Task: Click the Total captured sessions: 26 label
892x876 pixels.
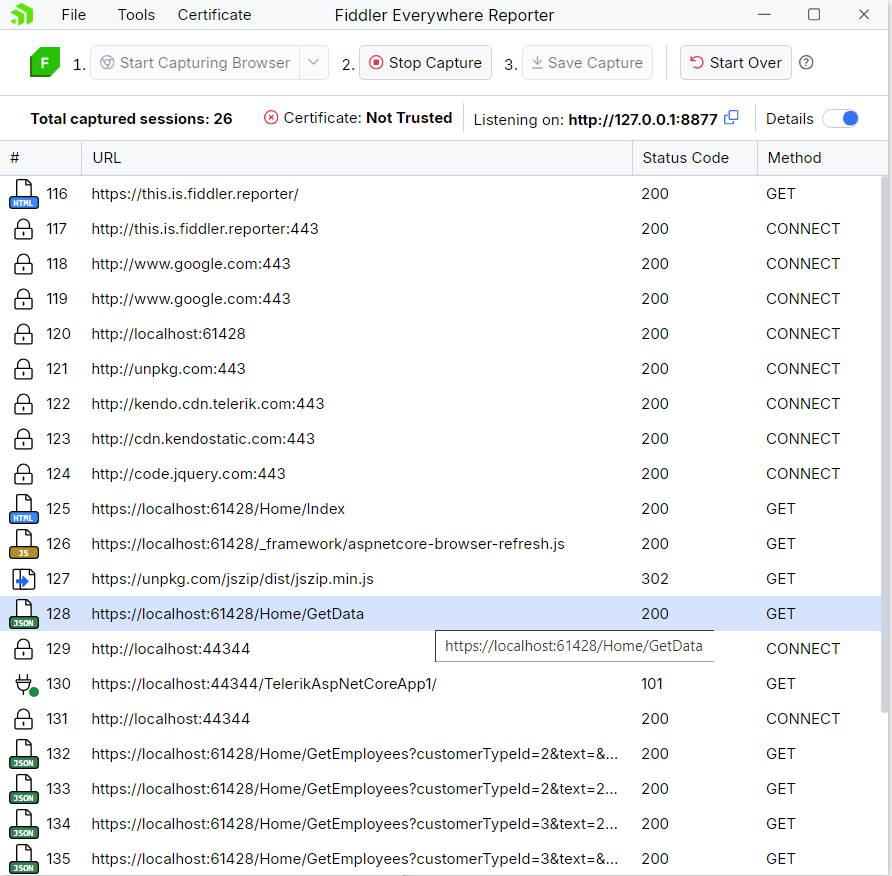Action: pyautogui.click(x=131, y=118)
